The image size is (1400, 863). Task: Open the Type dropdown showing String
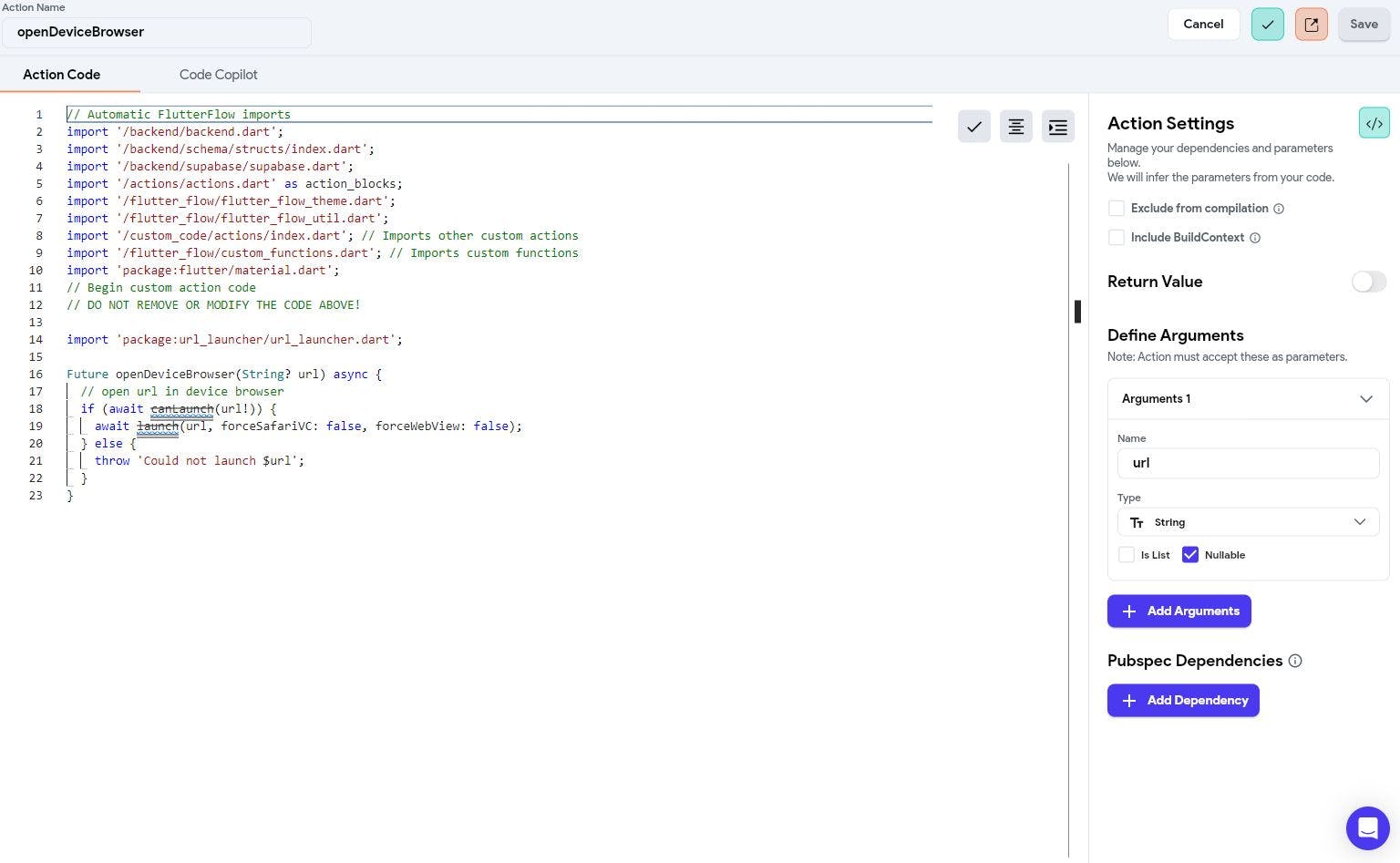click(1247, 522)
